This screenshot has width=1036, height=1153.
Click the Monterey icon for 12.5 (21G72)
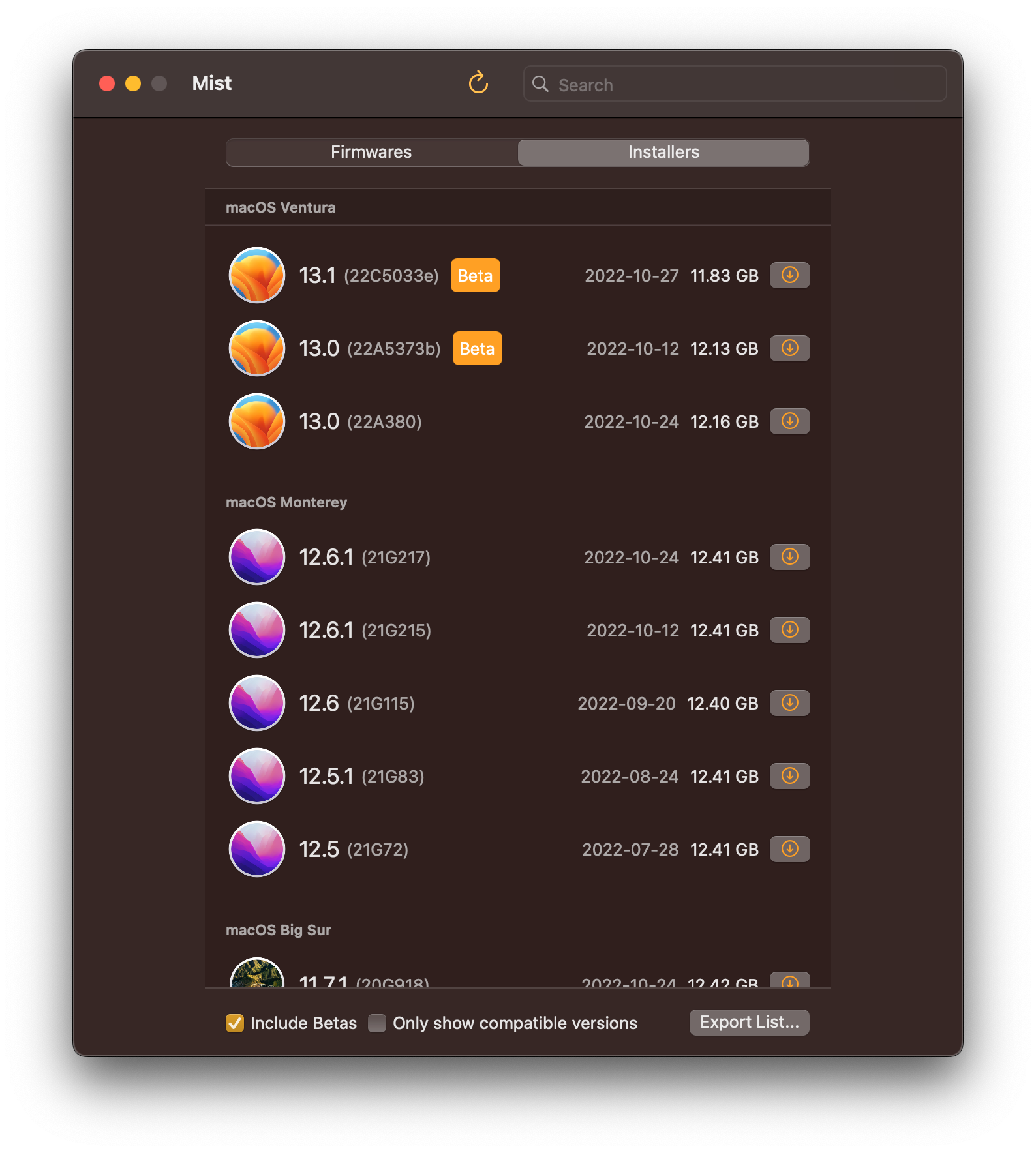pyautogui.click(x=257, y=849)
